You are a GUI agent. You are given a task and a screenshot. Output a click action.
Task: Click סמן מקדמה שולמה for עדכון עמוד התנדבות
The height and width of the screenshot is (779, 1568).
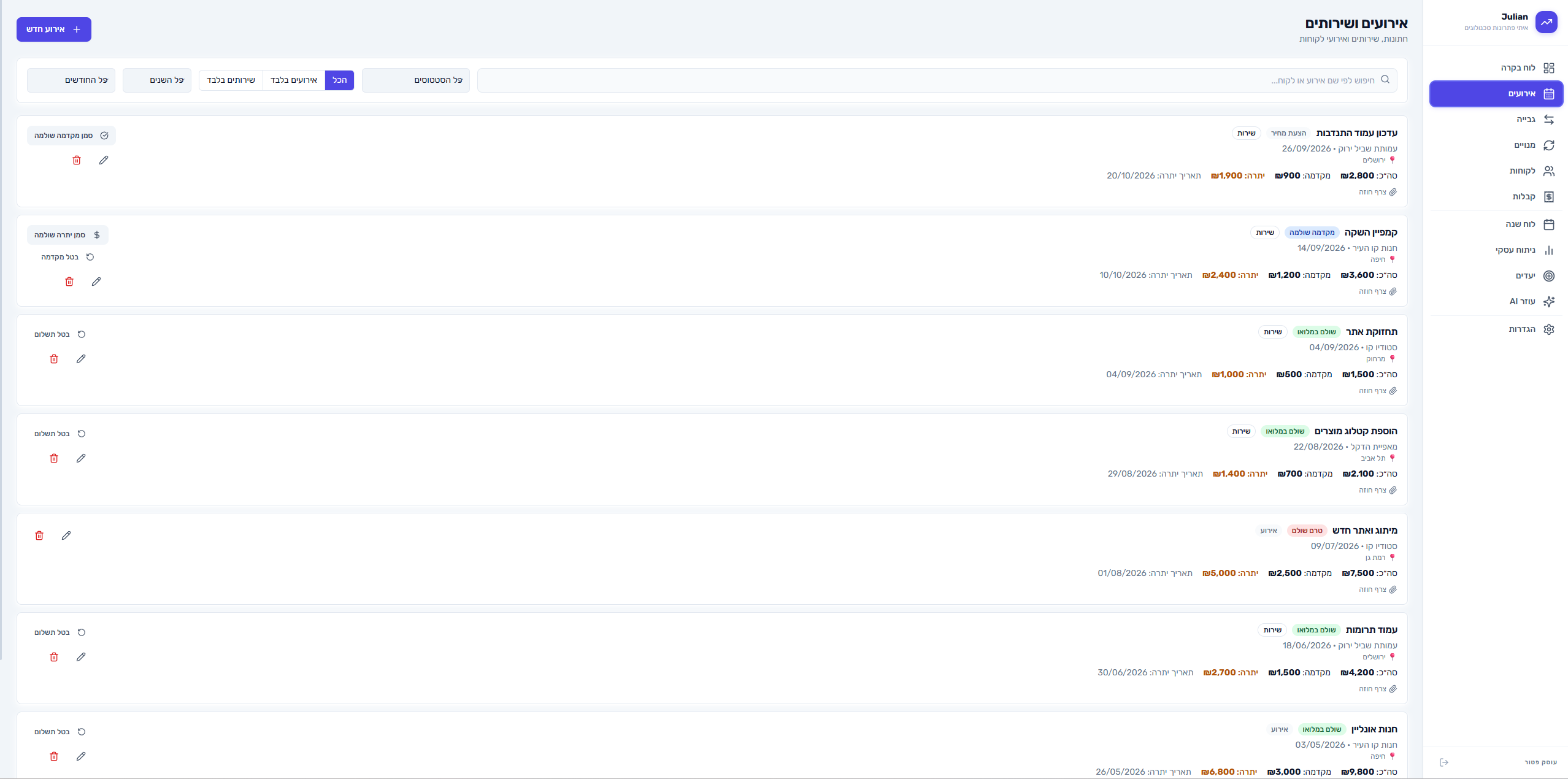tap(71, 136)
